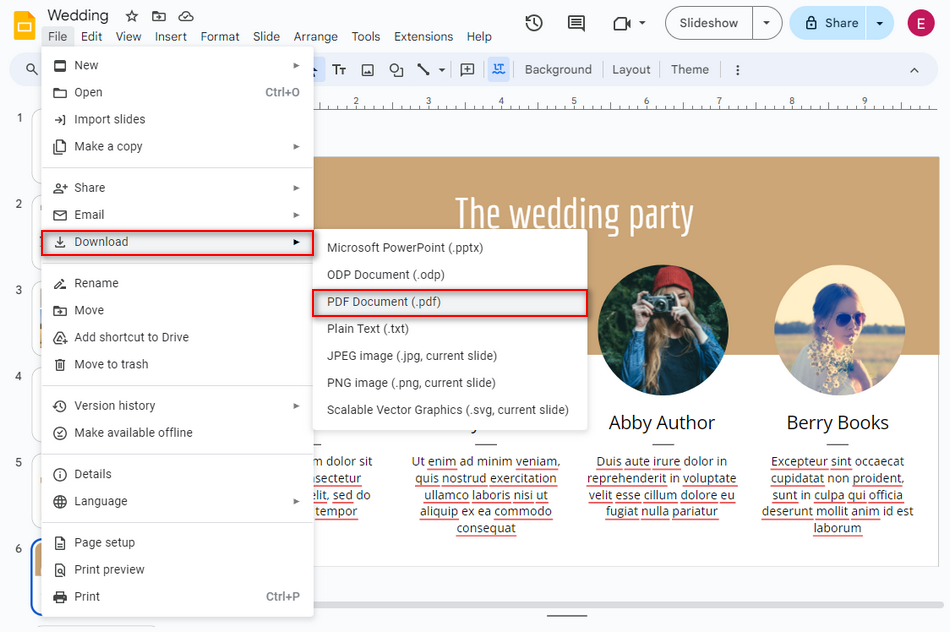
Task: Insert an image using the toolbar icon
Action: pos(367,69)
